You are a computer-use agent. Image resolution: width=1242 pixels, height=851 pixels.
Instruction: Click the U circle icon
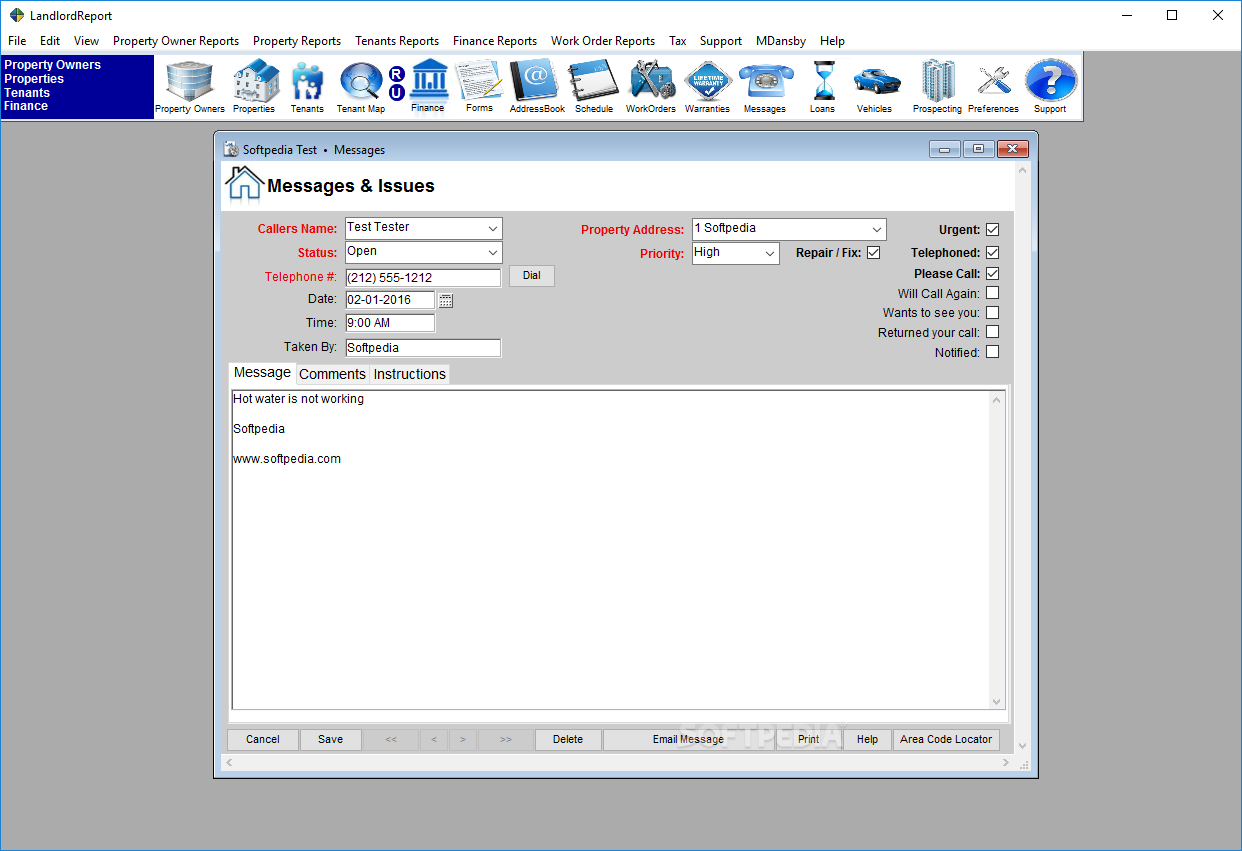coord(397,93)
